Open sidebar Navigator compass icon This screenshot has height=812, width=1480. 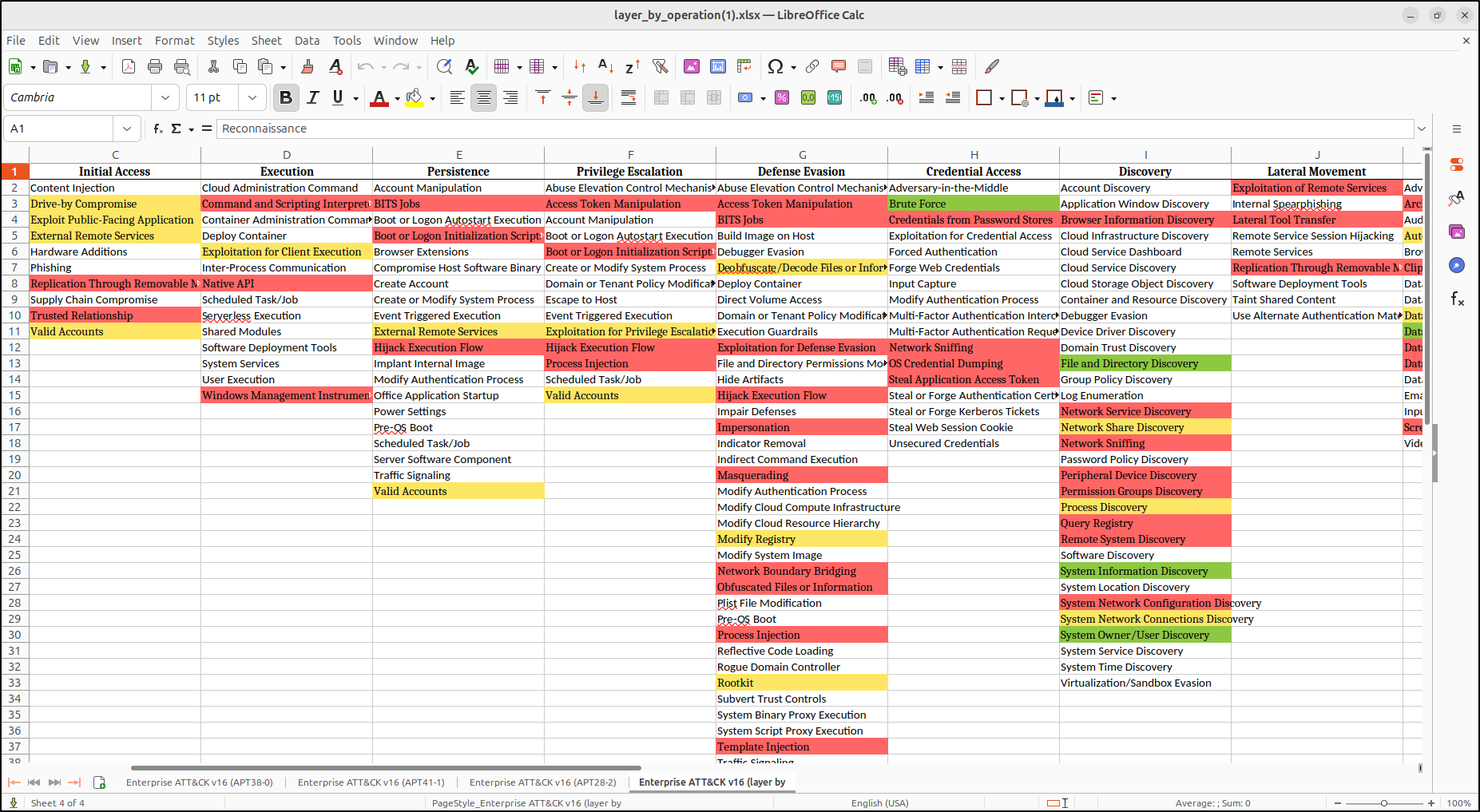coord(1457,265)
